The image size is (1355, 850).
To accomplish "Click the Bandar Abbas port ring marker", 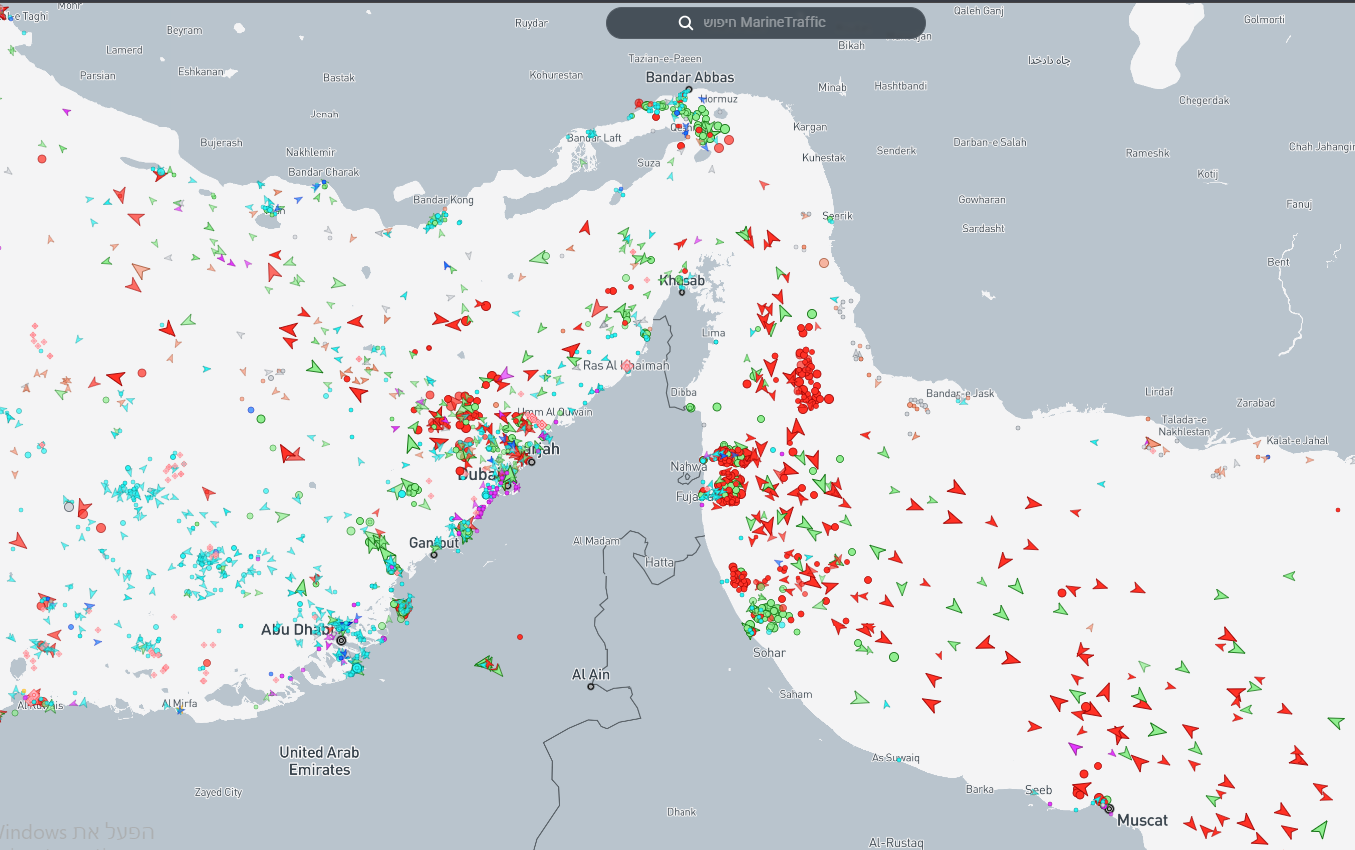I will click(688, 90).
